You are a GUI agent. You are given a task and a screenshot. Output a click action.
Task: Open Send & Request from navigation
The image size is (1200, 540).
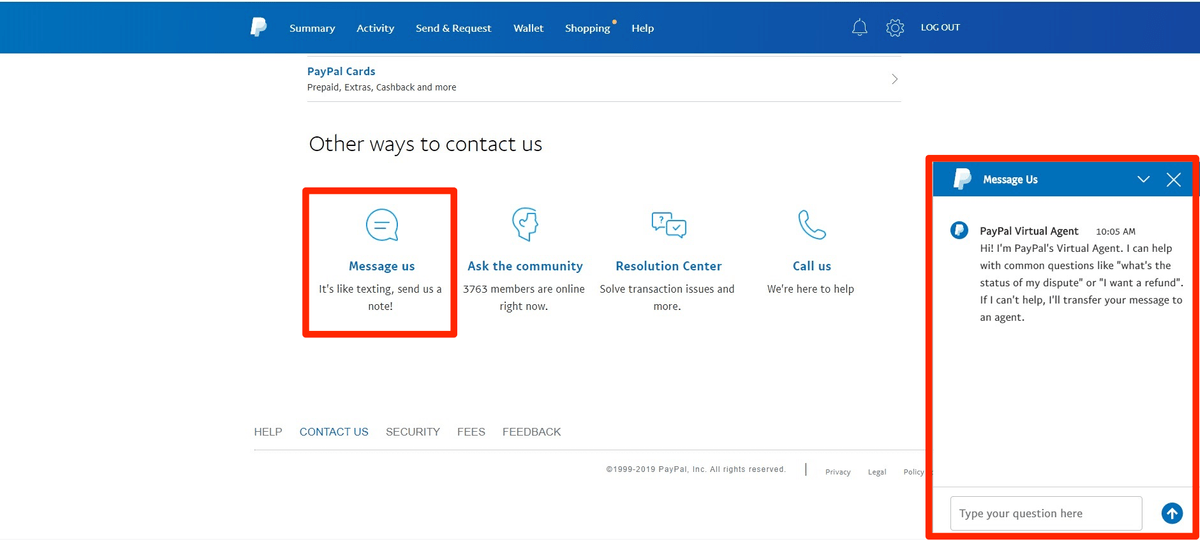[x=453, y=28]
